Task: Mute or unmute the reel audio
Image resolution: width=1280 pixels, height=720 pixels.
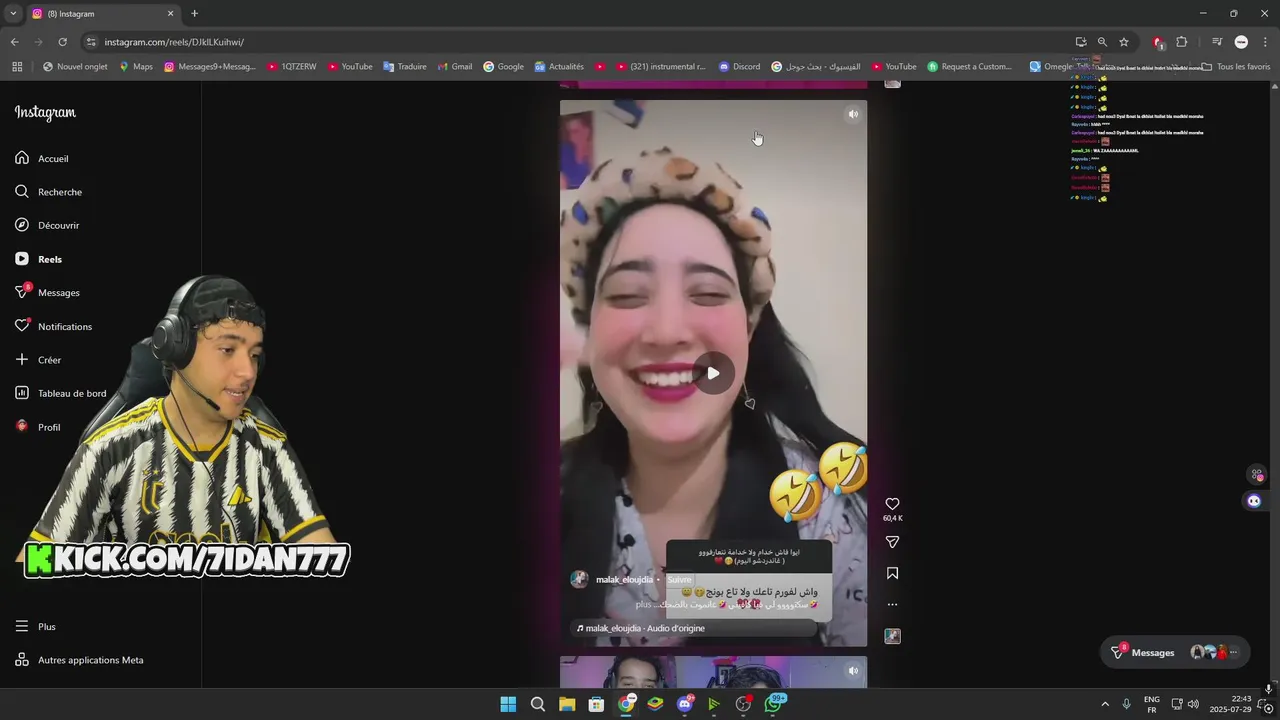Action: tap(853, 114)
